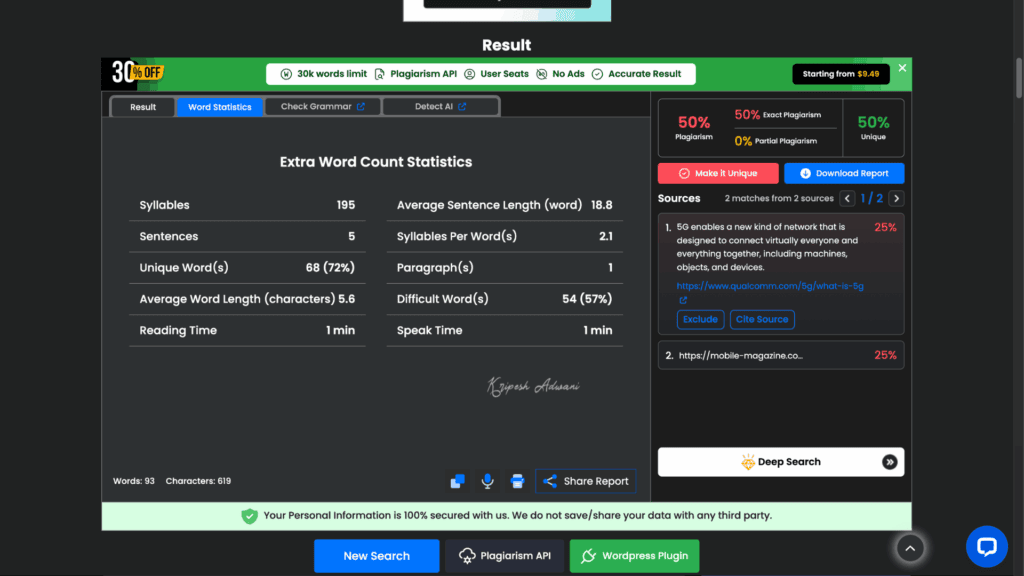This screenshot has height=576, width=1024.
Task: Click the 50% Plagiarism percentage indicator
Action: (x=693, y=121)
